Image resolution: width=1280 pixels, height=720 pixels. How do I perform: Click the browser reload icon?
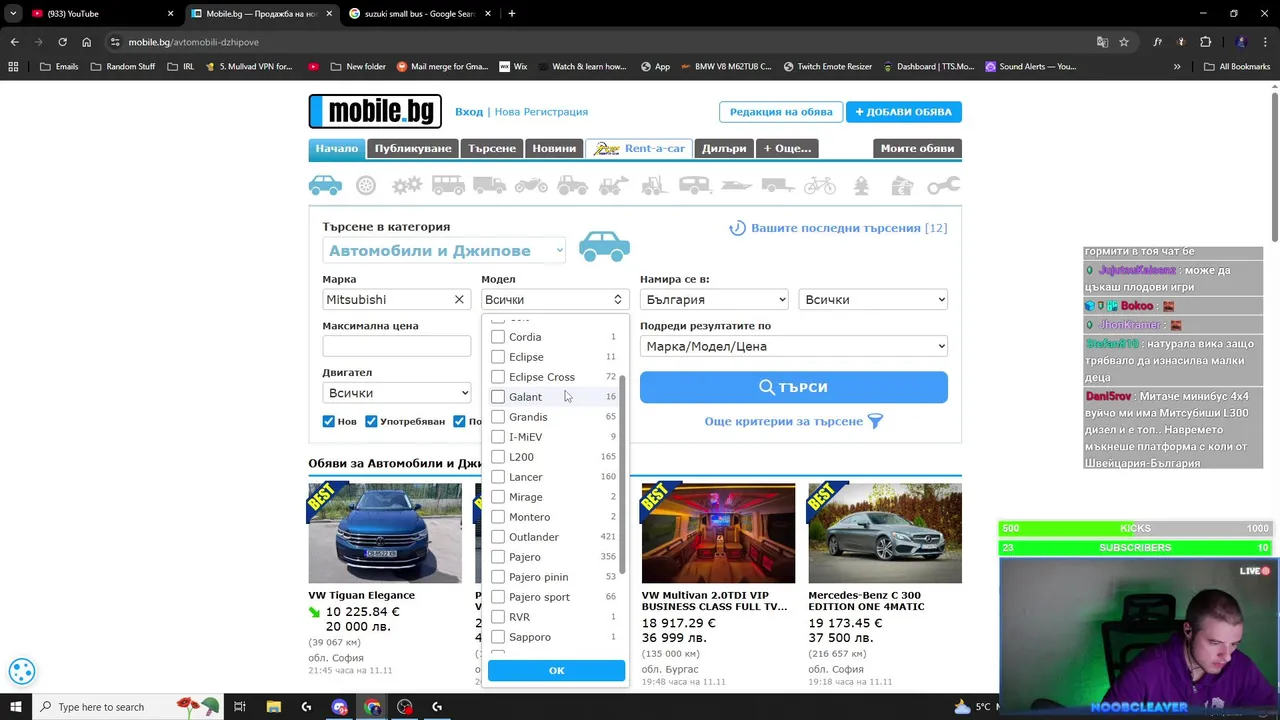click(62, 42)
